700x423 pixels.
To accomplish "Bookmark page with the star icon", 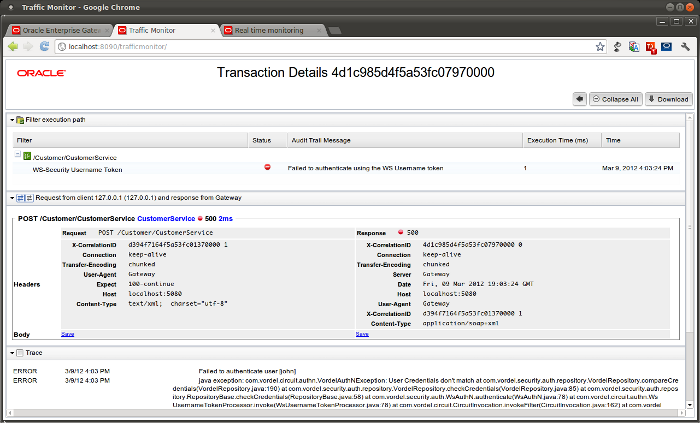I will click(600, 46).
